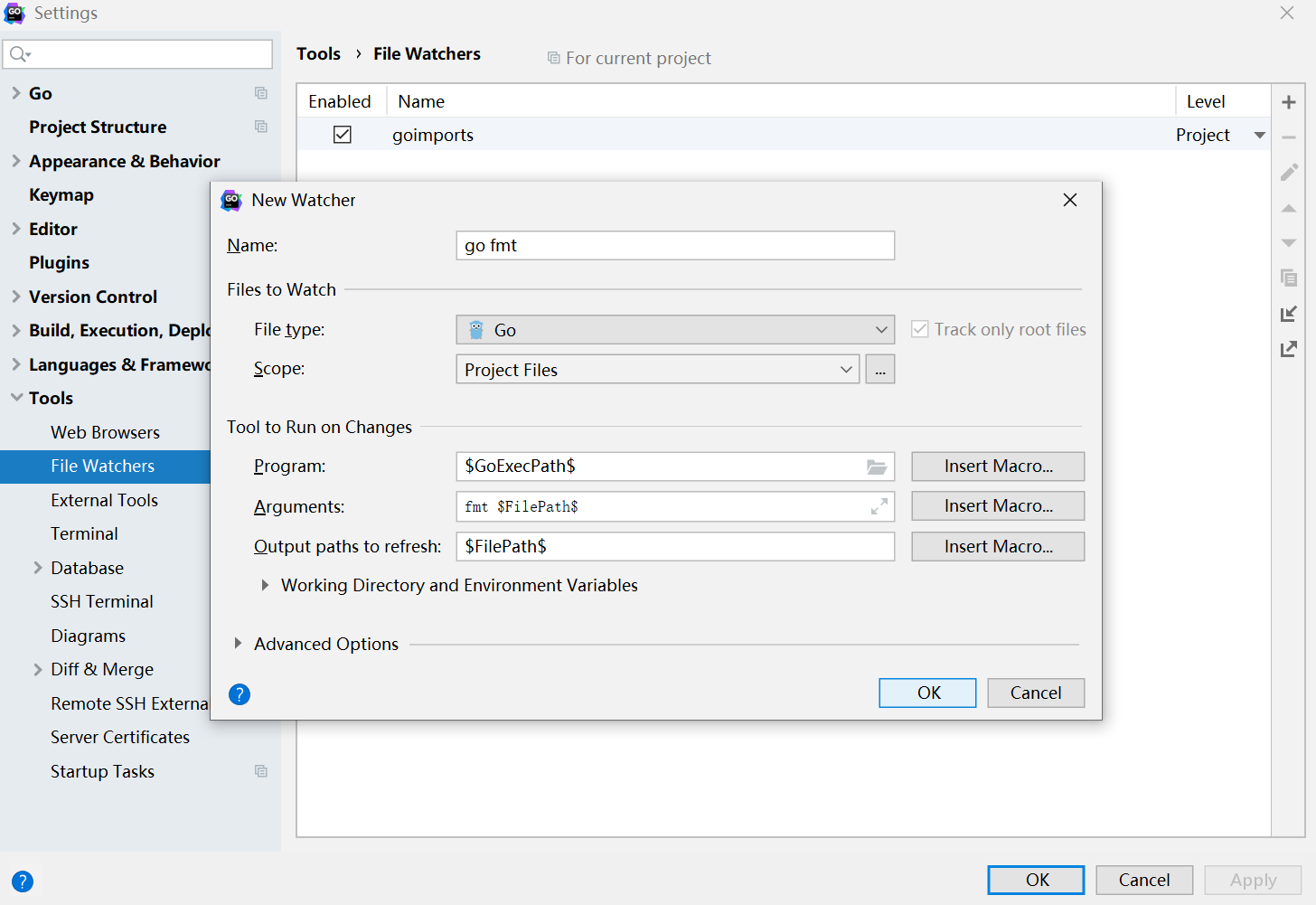Click project-level icon beside Startup Tasks
The width and height of the screenshot is (1316, 905).
point(261,771)
